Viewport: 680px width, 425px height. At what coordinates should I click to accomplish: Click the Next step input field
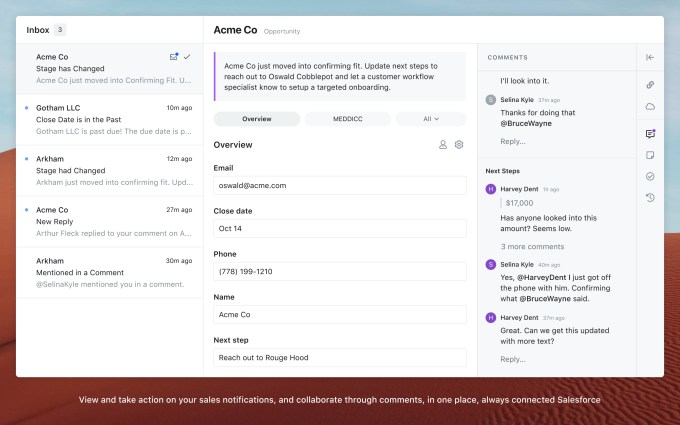(x=340, y=357)
